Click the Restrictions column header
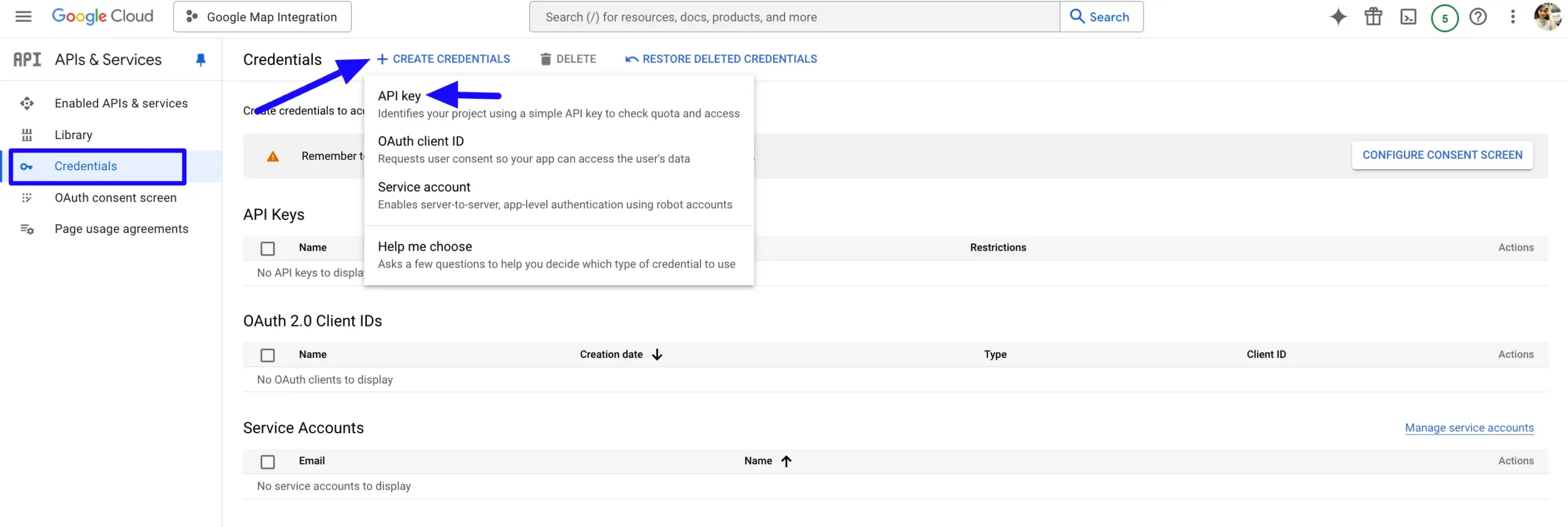Viewport: 1568px width, 527px height. [998, 248]
